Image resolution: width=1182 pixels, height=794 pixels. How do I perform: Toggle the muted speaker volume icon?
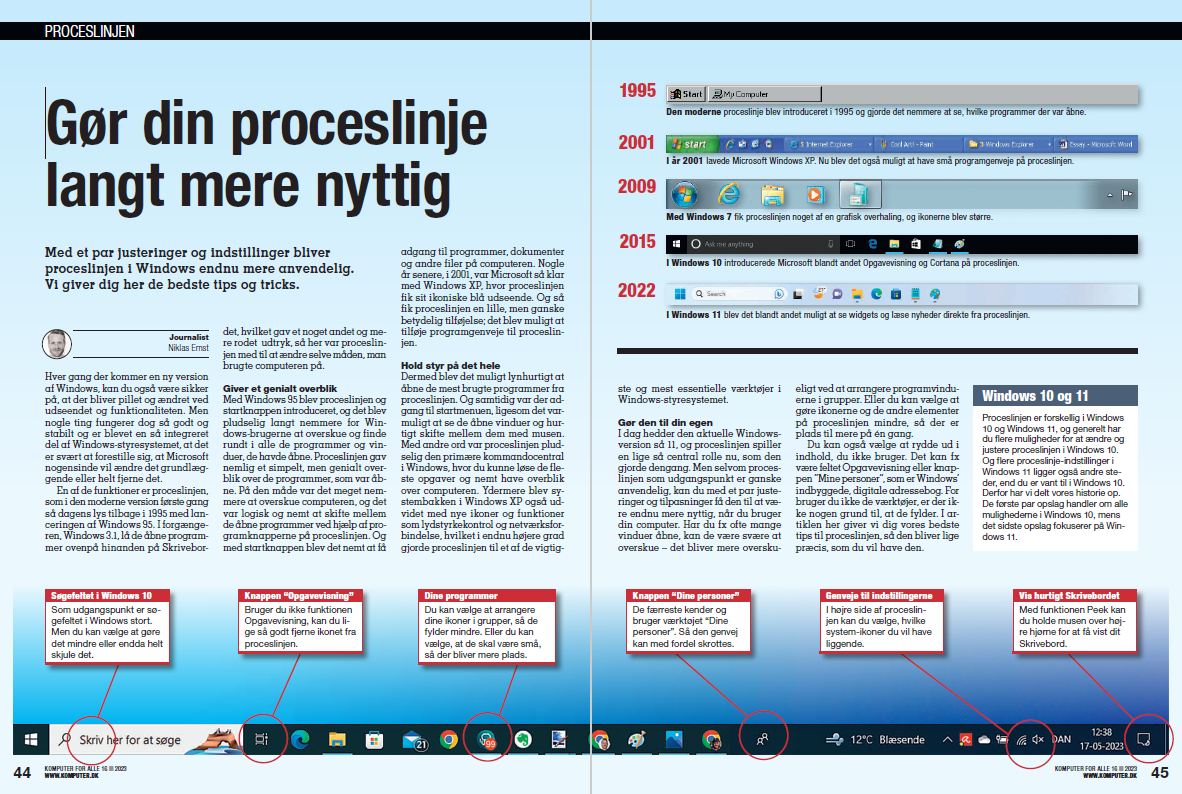click(1038, 740)
